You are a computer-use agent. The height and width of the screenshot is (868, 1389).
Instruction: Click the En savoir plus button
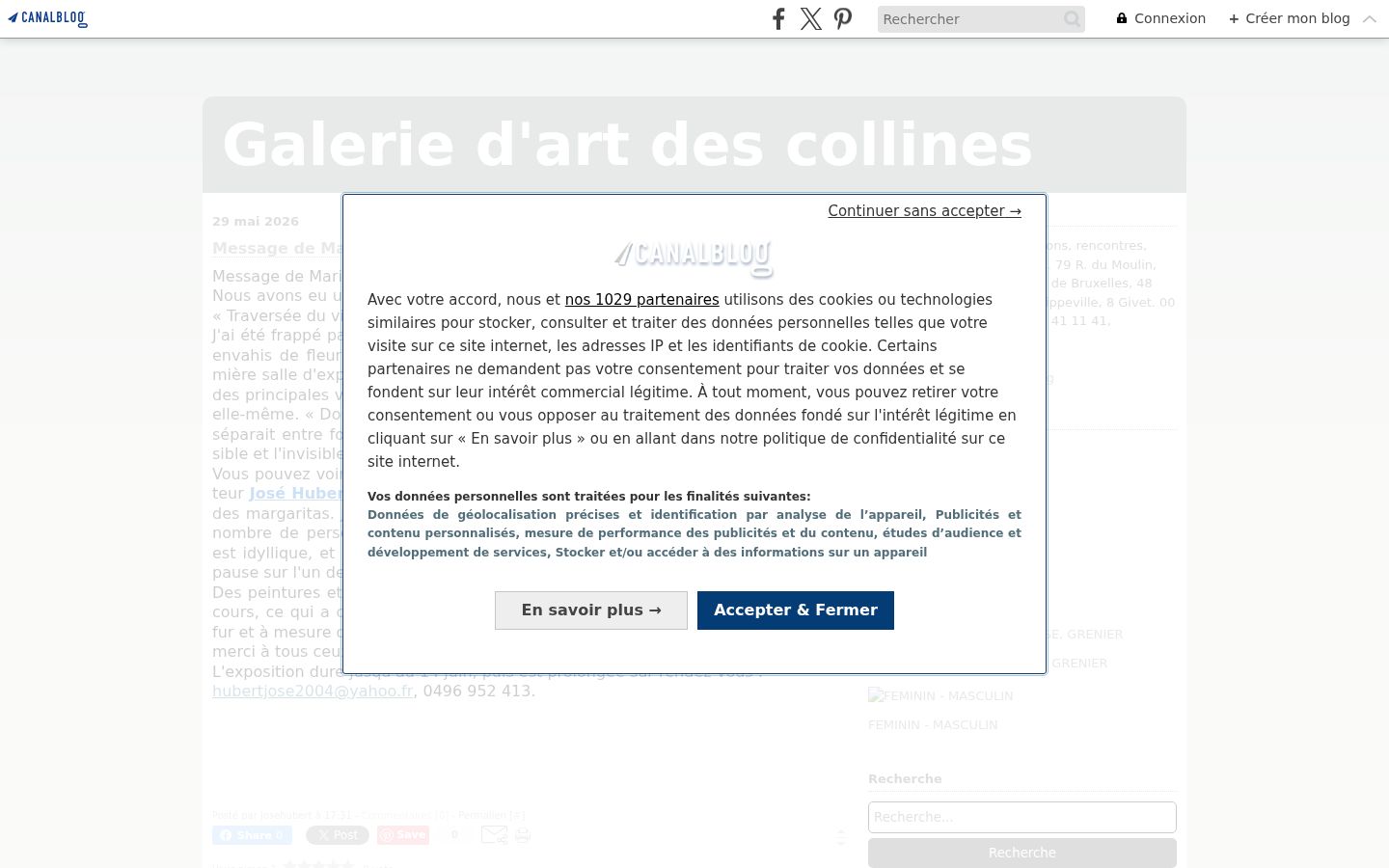pyautogui.click(x=591, y=610)
